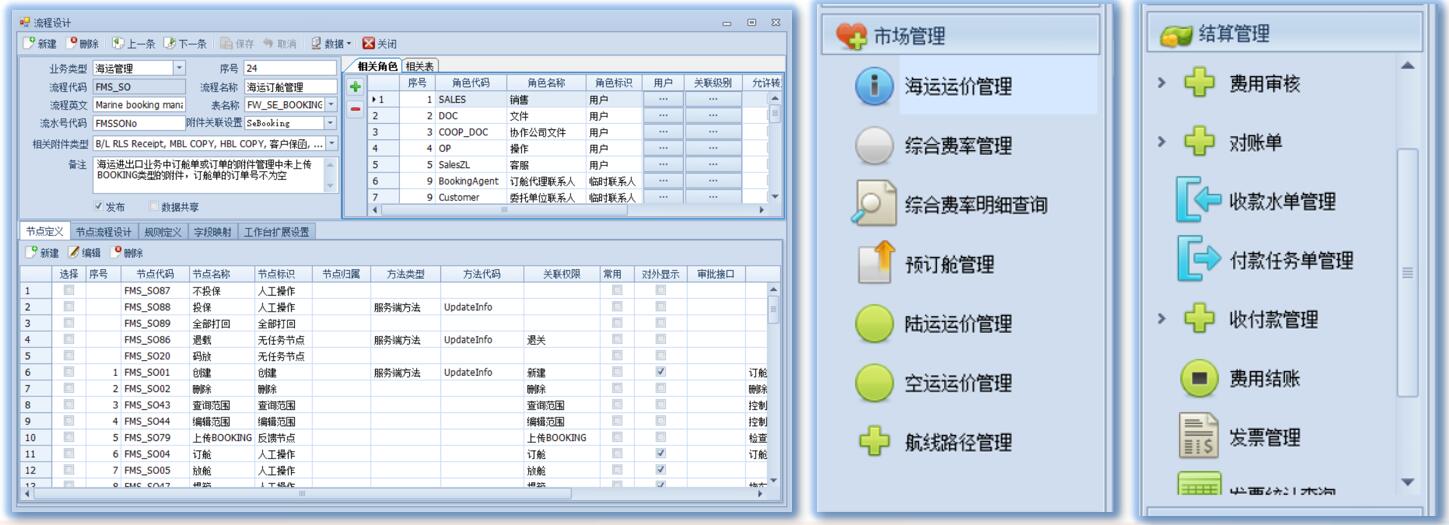Select 预订舱管理 in the market panel

point(949,264)
